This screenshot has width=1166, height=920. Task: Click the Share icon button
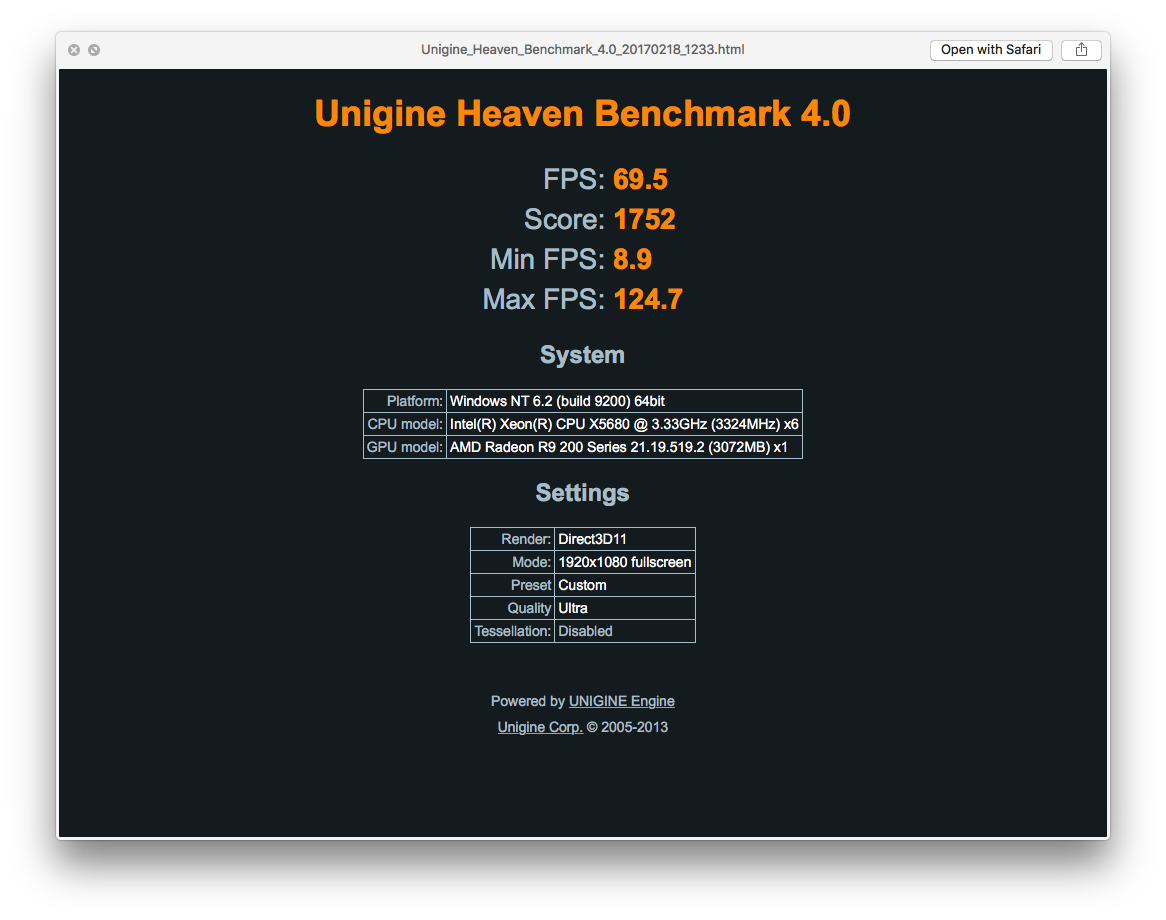1080,50
